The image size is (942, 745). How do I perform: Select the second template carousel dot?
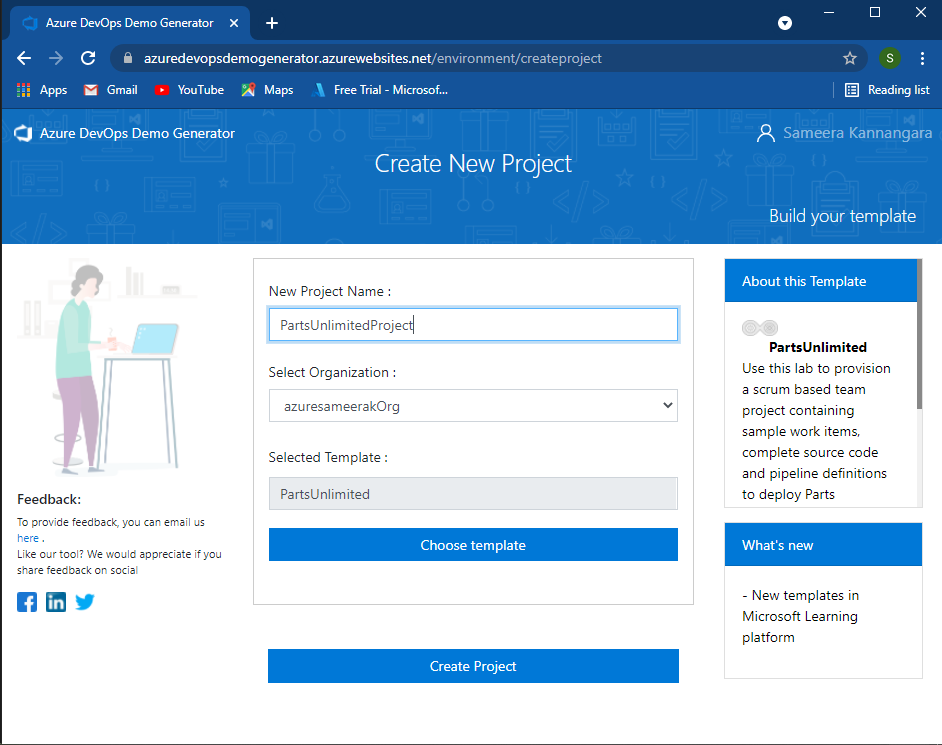[769, 327]
